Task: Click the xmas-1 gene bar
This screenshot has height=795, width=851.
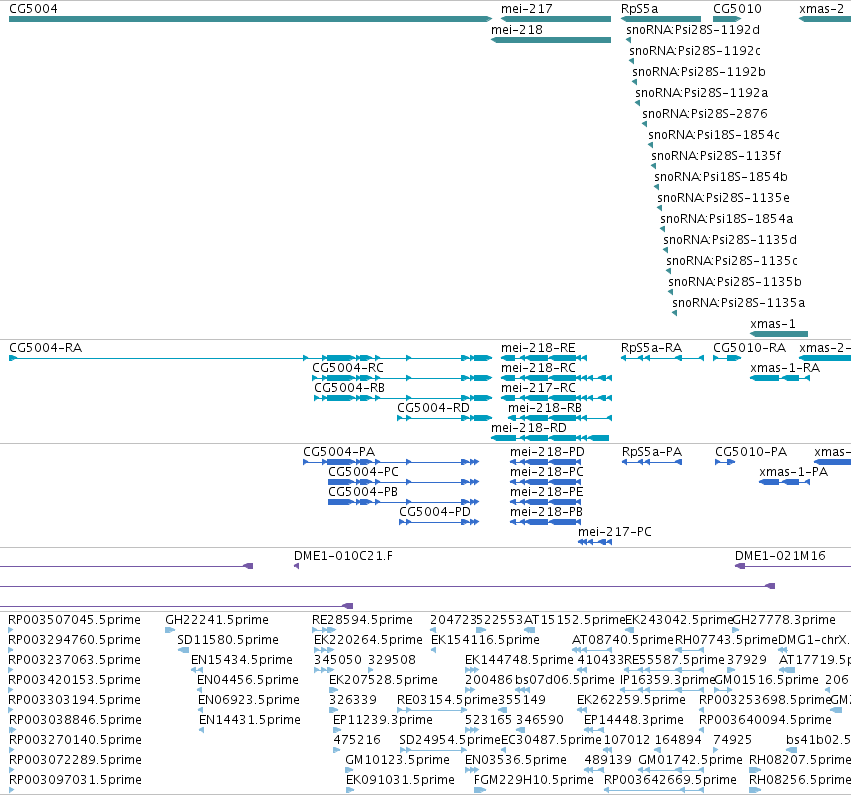Action: click(779, 334)
